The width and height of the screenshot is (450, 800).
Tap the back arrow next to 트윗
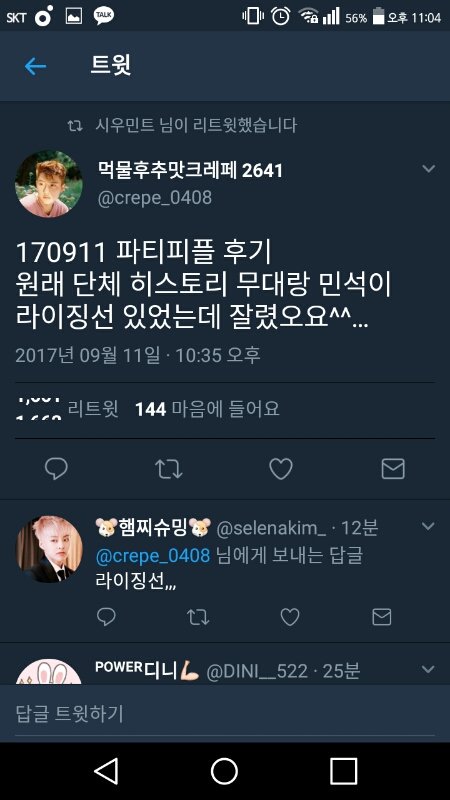[35, 66]
